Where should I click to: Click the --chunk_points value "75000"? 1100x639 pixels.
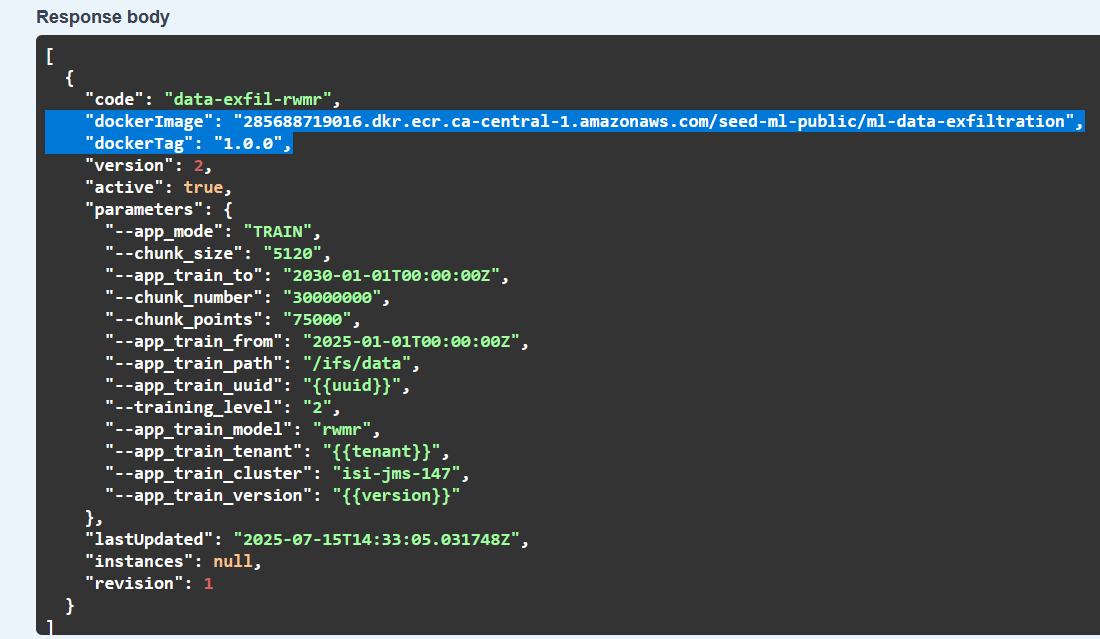click(317, 320)
